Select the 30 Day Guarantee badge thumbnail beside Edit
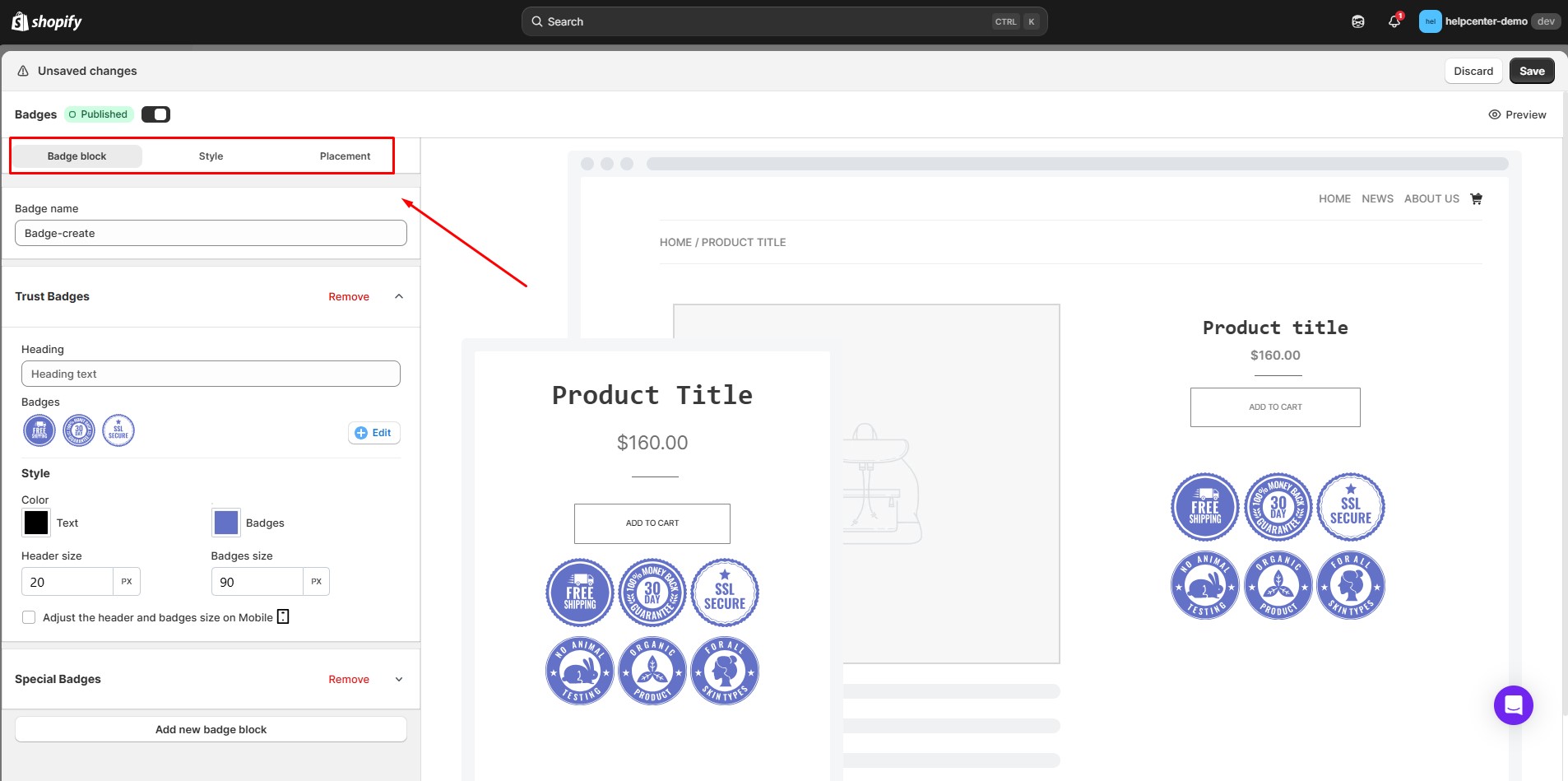Viewport: 1568px width, 781px height. 79,430
